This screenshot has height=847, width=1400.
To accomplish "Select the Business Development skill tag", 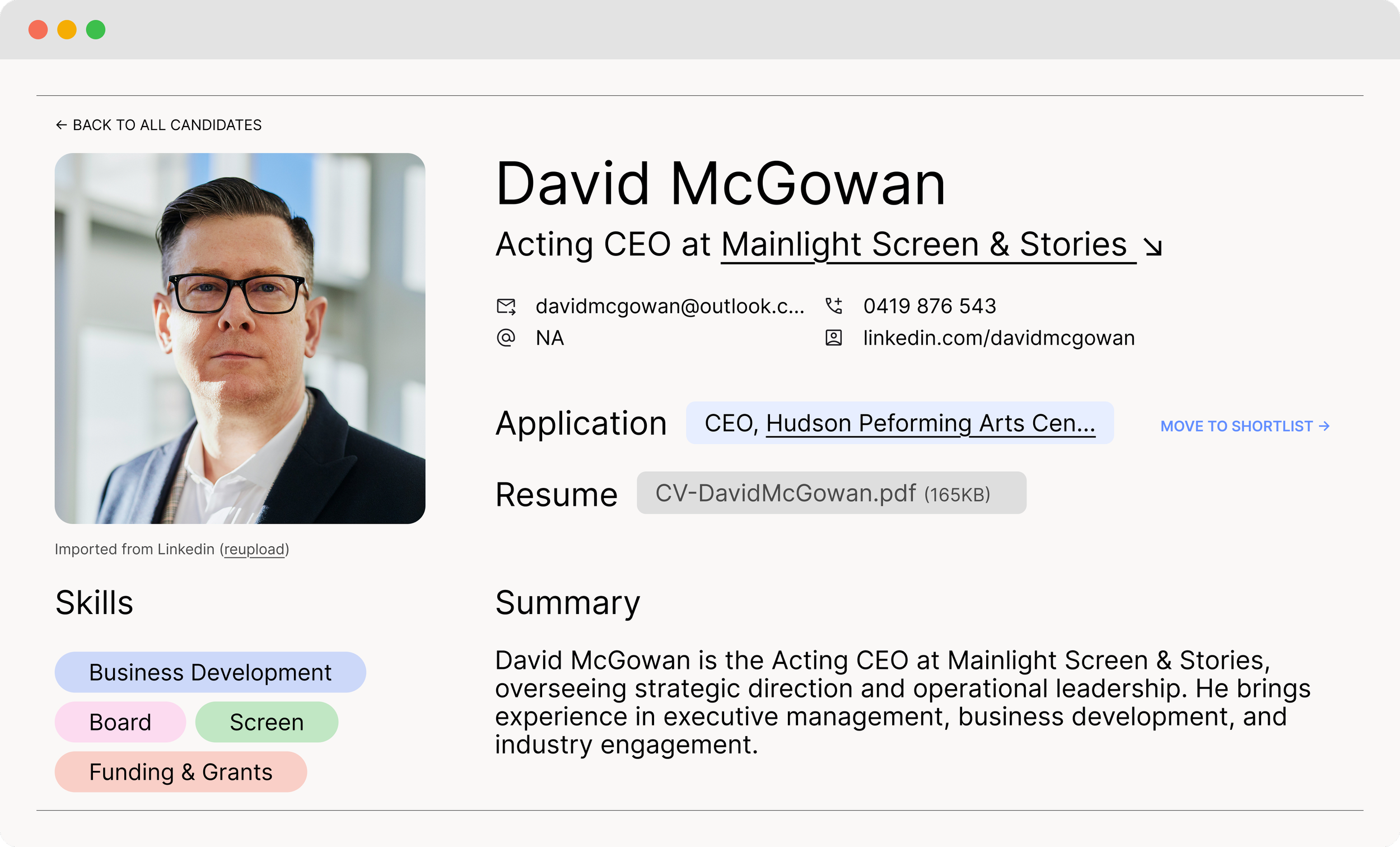I will tap(210, 672).
